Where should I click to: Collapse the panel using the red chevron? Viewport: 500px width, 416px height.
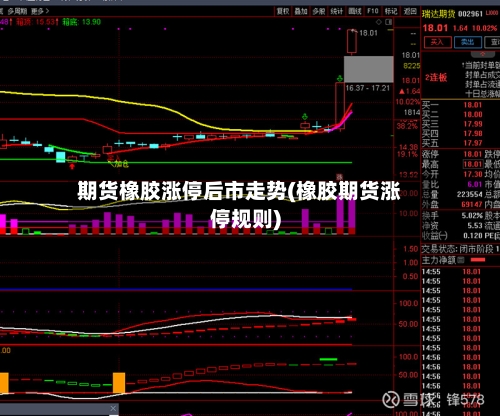click(483, 54)
